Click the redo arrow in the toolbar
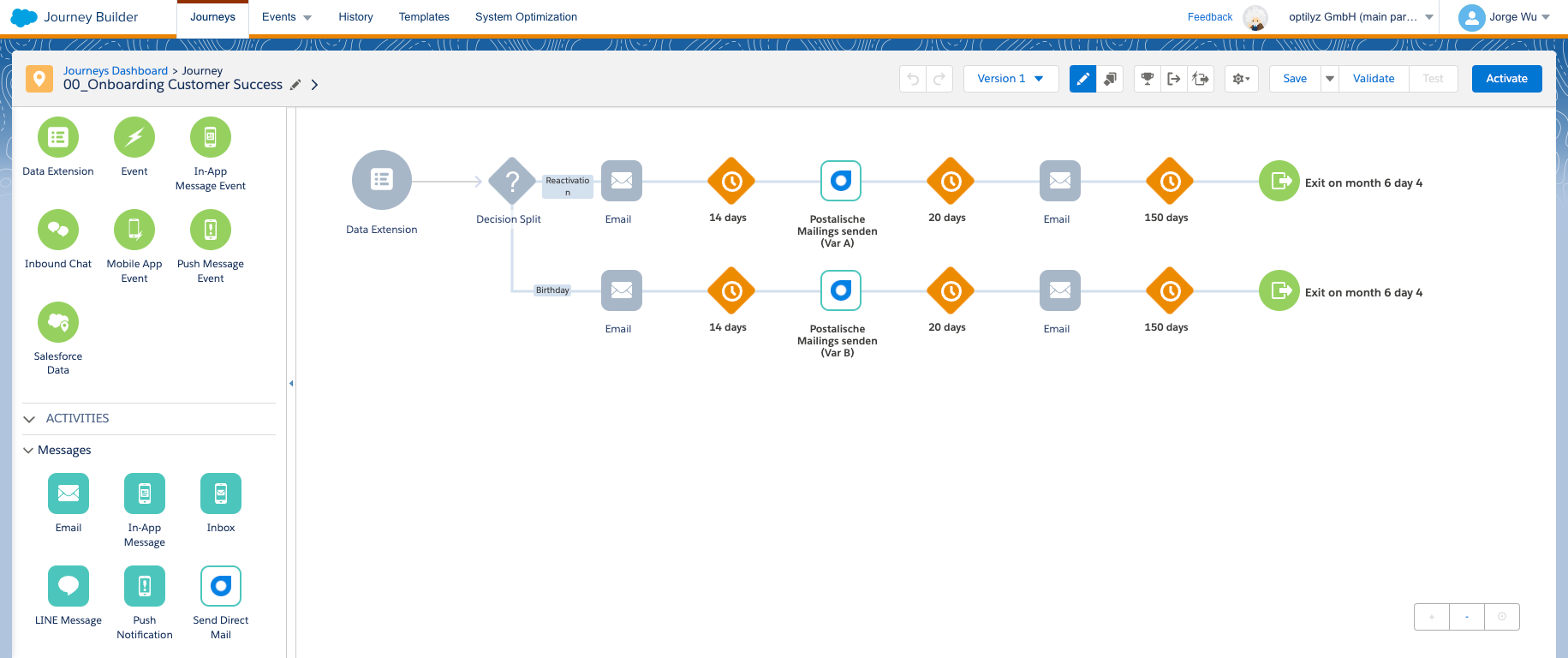 [939, 79]
